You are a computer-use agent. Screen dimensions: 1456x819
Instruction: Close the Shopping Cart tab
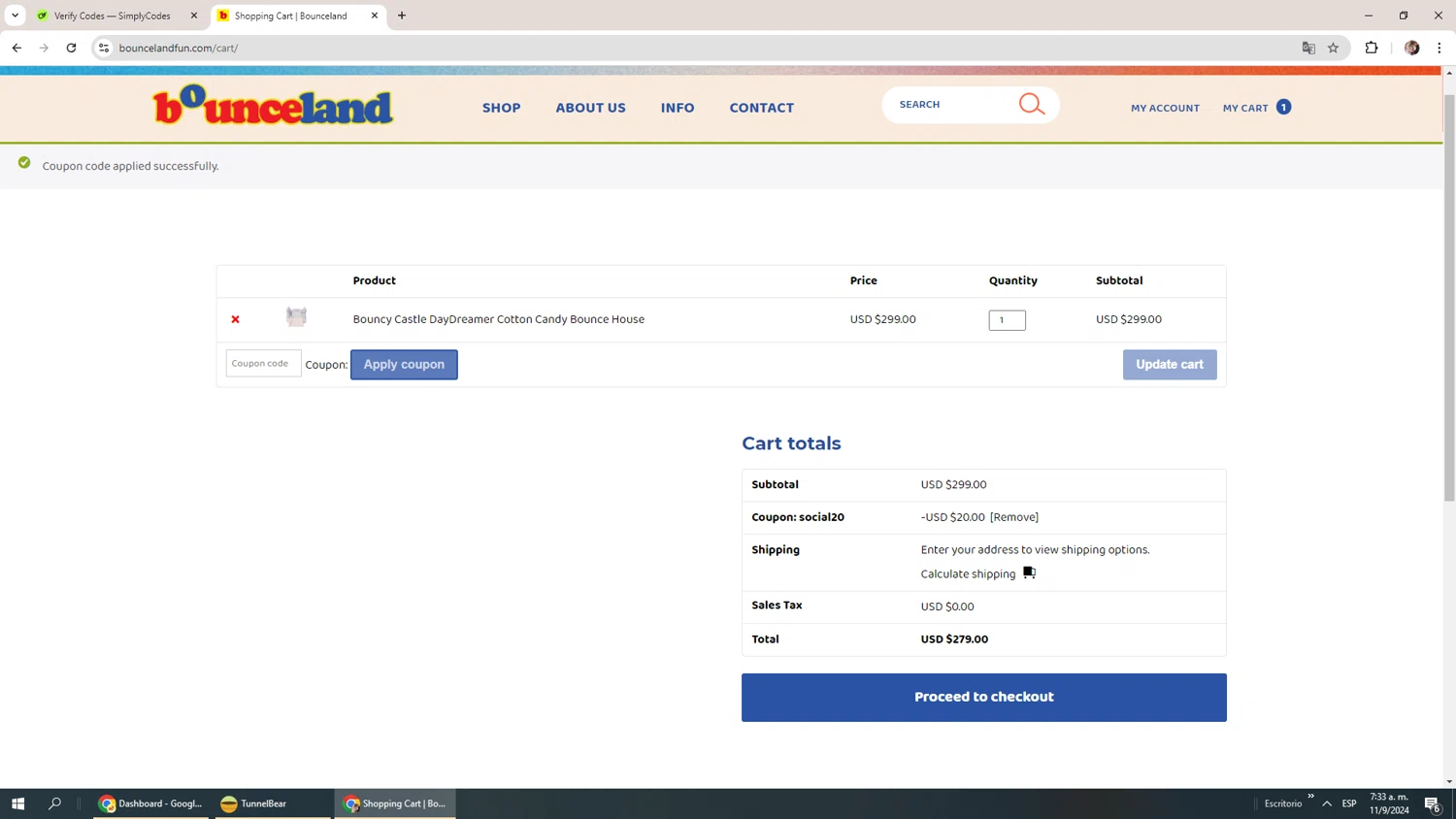[x=375, y=16]
